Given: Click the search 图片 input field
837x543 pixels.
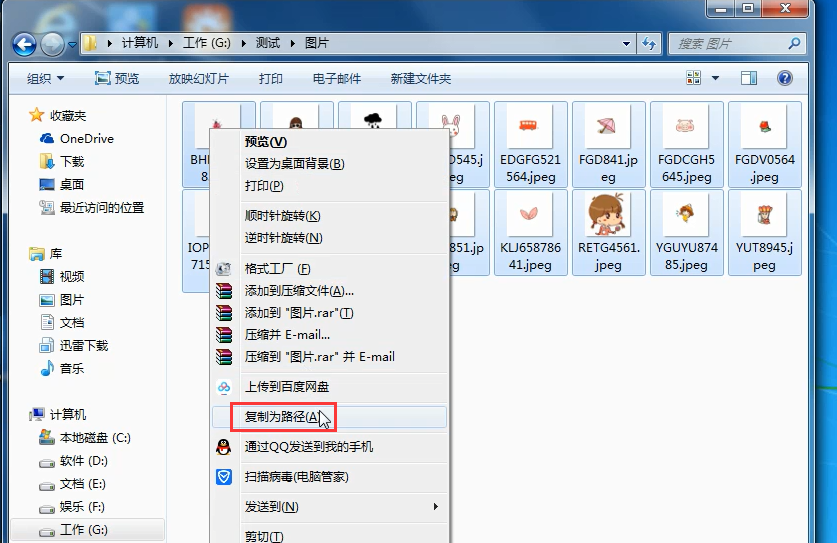Looking at the screenshot, I should [x=728, y=44].
